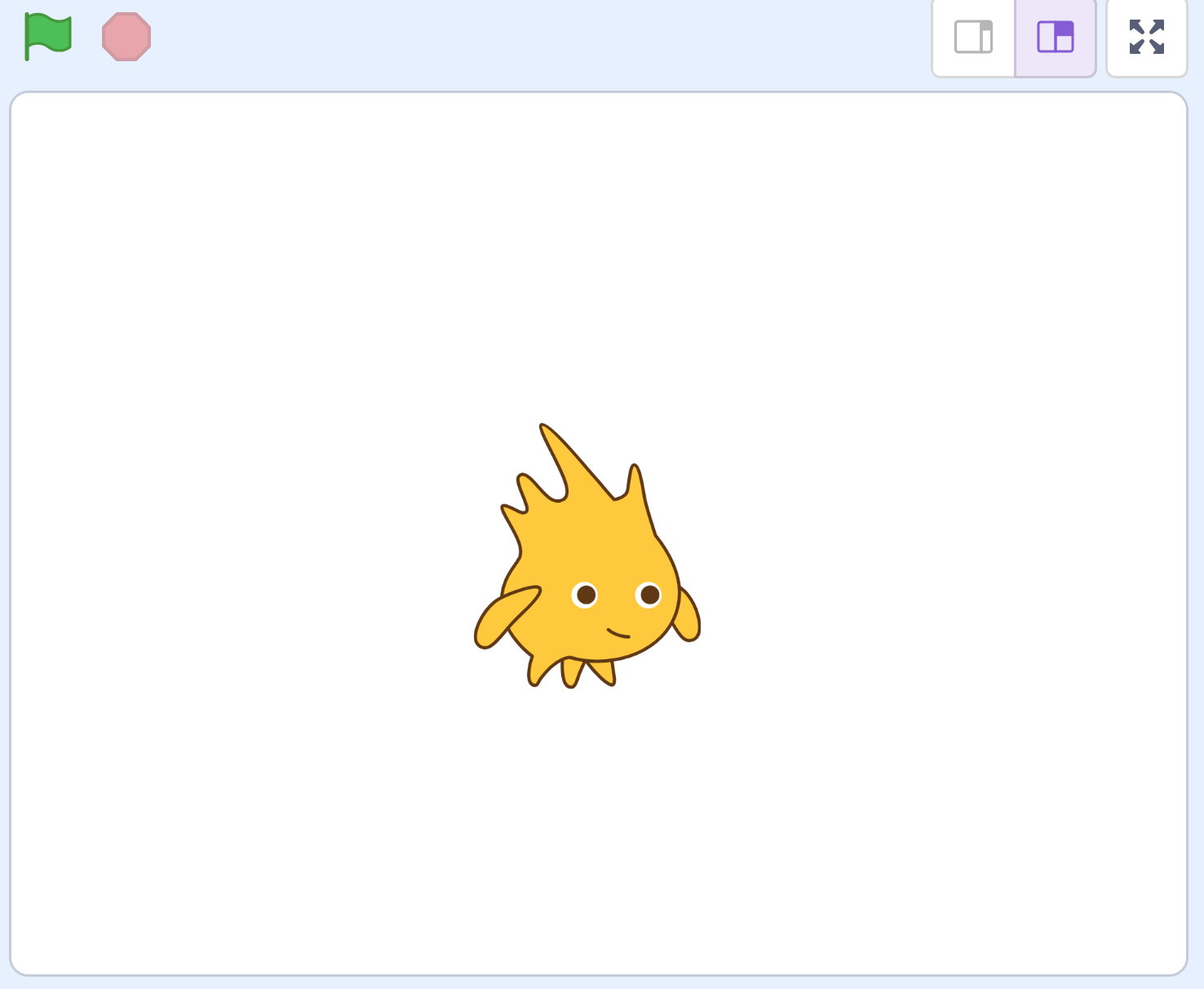
Task: Click the leftmost stage size control
Action: tap(972, 36)
